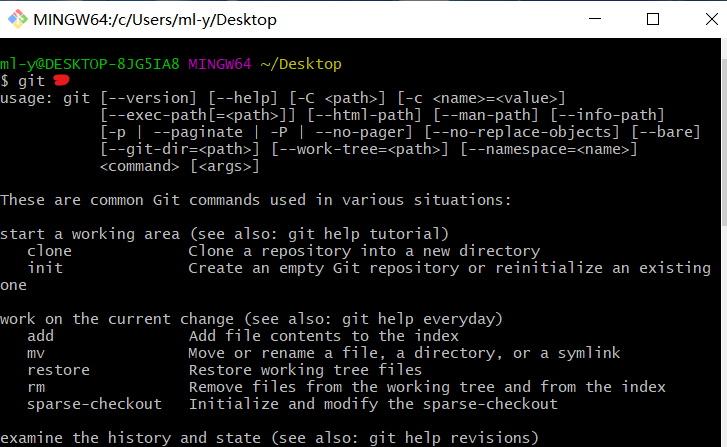Screen dimensions: 727x447
Task: Click 'examine the history and state' heading line
Action: pos(269,438)
